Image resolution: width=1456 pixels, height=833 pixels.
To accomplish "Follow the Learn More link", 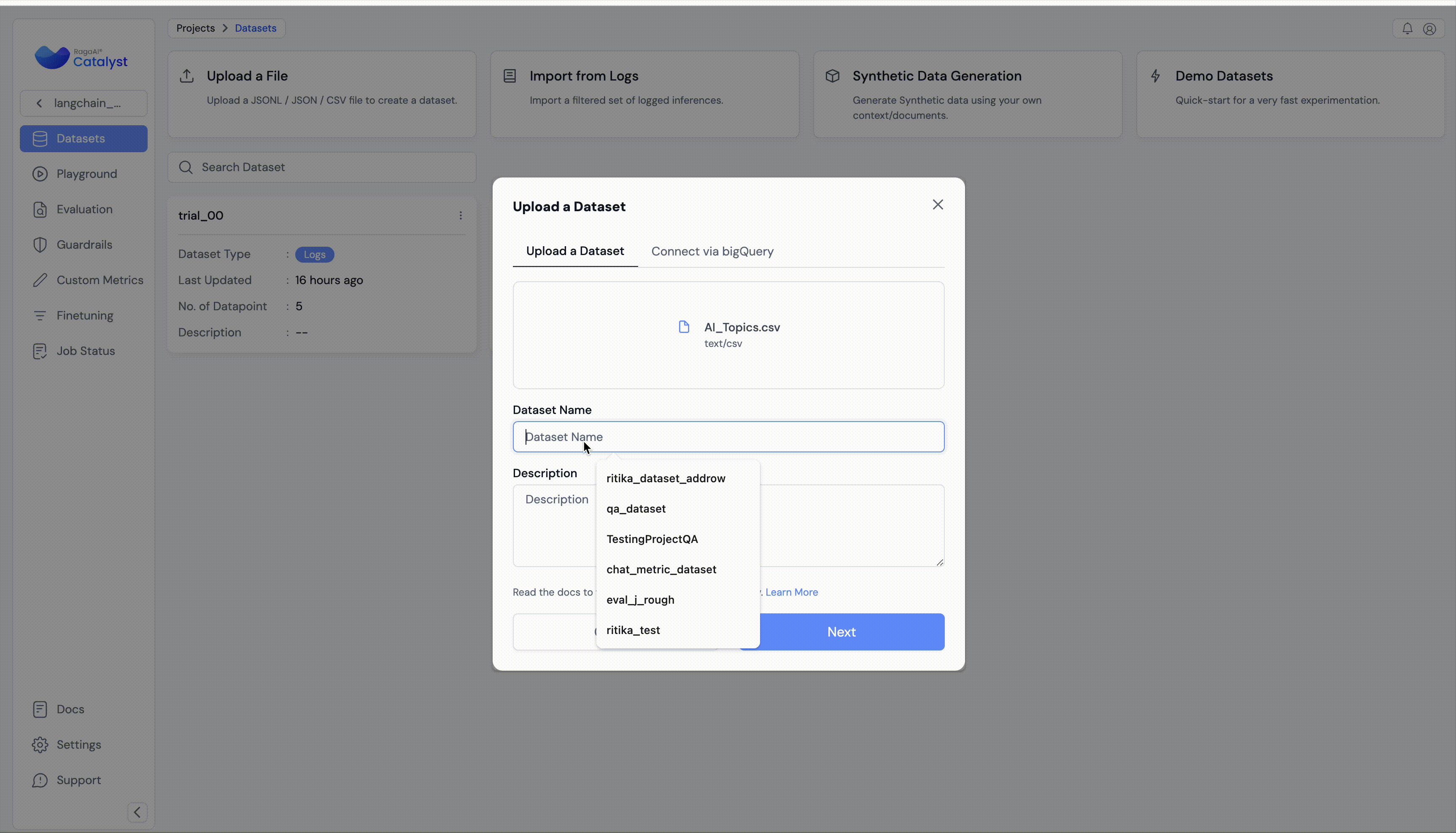I will pos(791,592).
